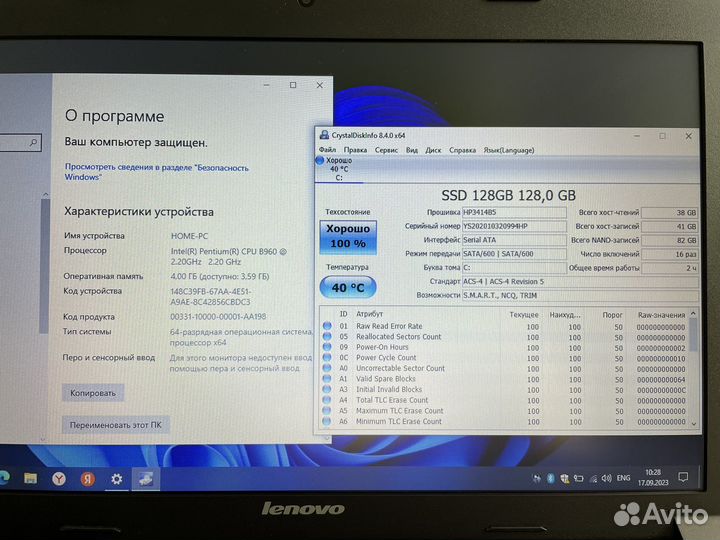Open the Вид menu

(x=412, y=150)
